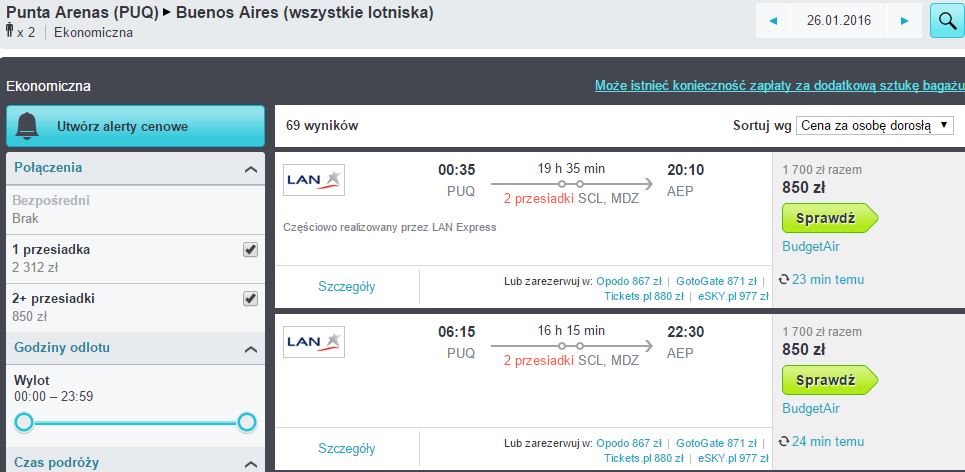
Task: Open Szczegóły for the 06:15 flight
Action: click(346, 448)
